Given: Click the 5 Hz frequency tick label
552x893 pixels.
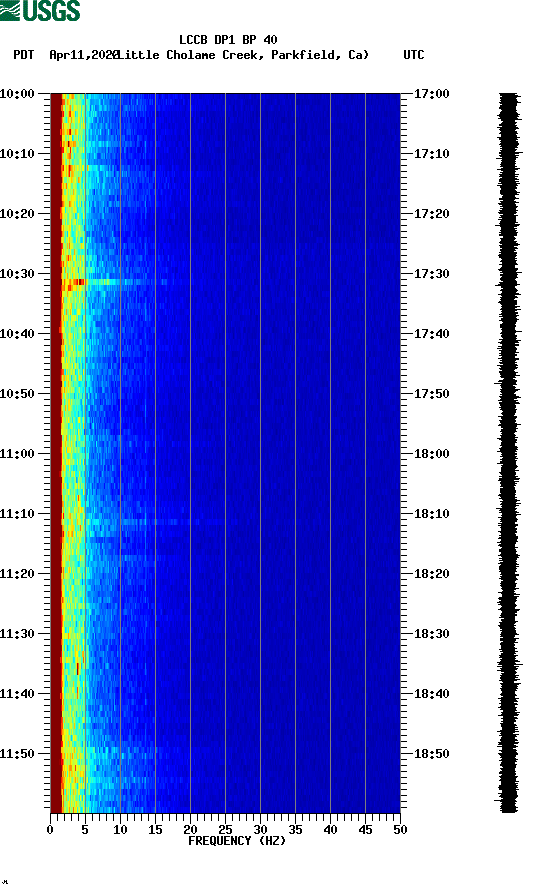Looking at the screenshot, I should coord(85,830).
